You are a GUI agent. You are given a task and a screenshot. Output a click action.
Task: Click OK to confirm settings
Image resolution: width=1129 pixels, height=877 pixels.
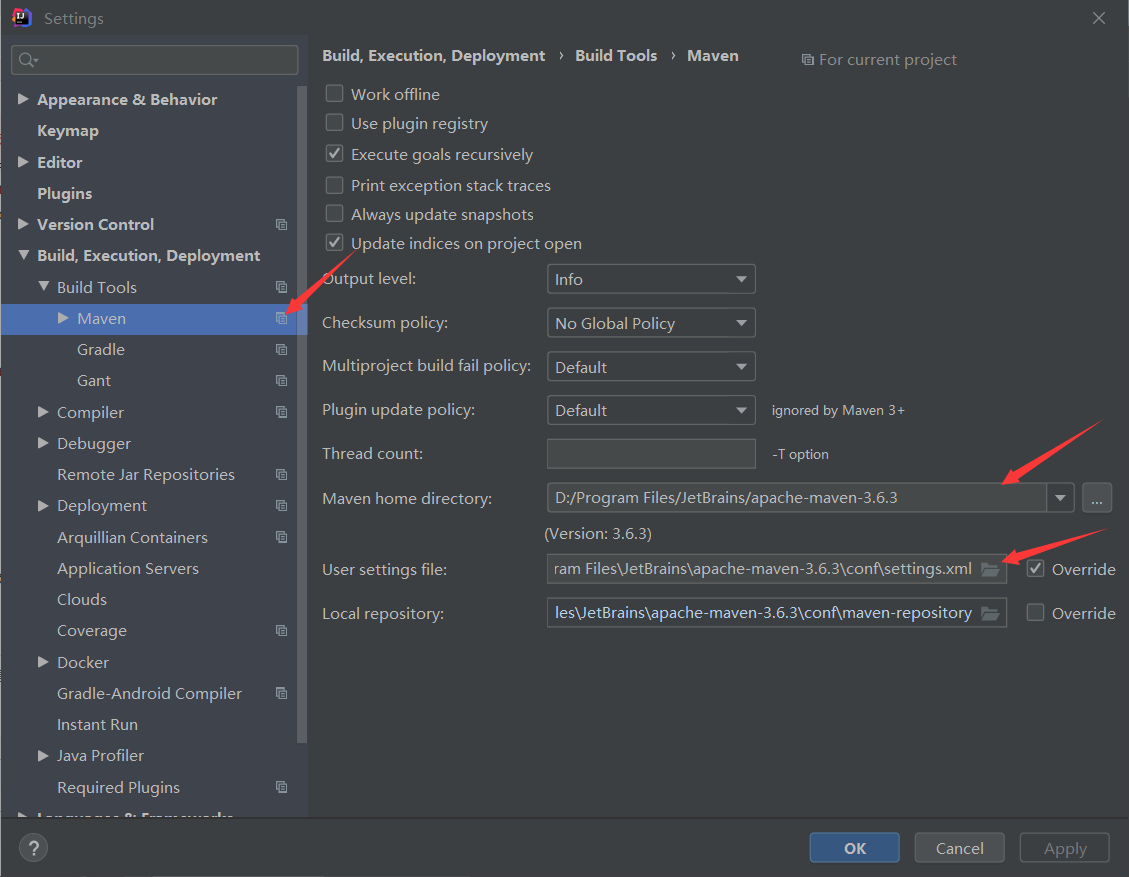coord(855,848)
